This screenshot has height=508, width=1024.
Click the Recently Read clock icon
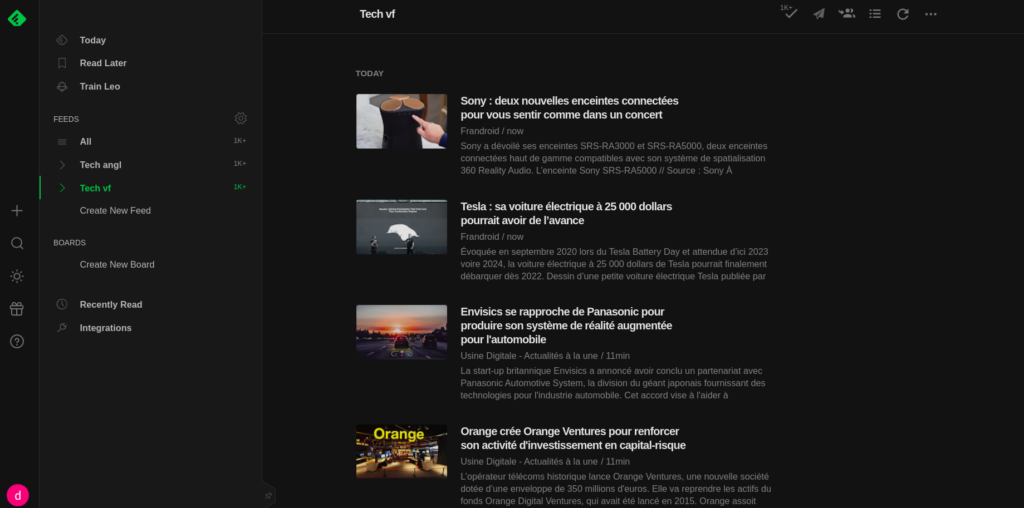(62, 304)
